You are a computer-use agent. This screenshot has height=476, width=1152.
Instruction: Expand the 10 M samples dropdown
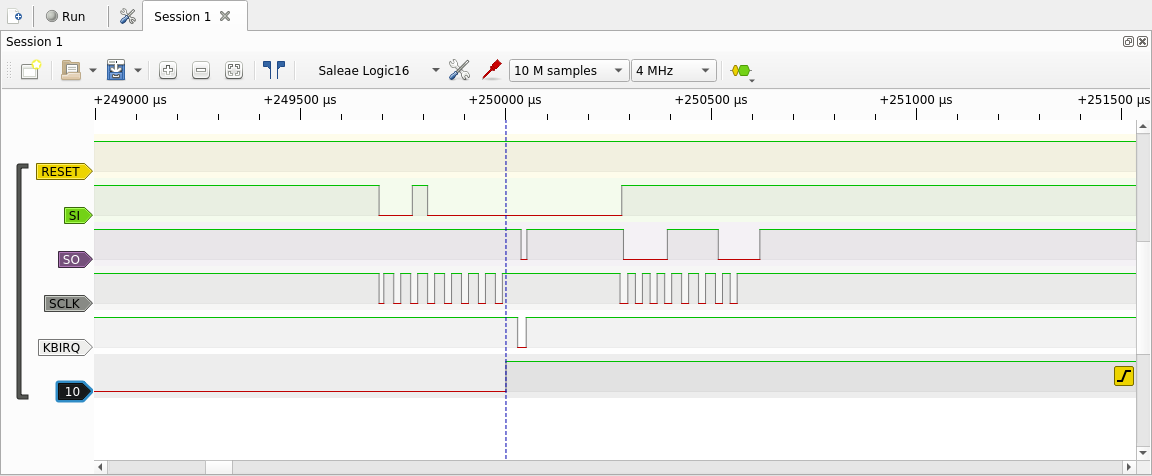(x=568, y=70)
